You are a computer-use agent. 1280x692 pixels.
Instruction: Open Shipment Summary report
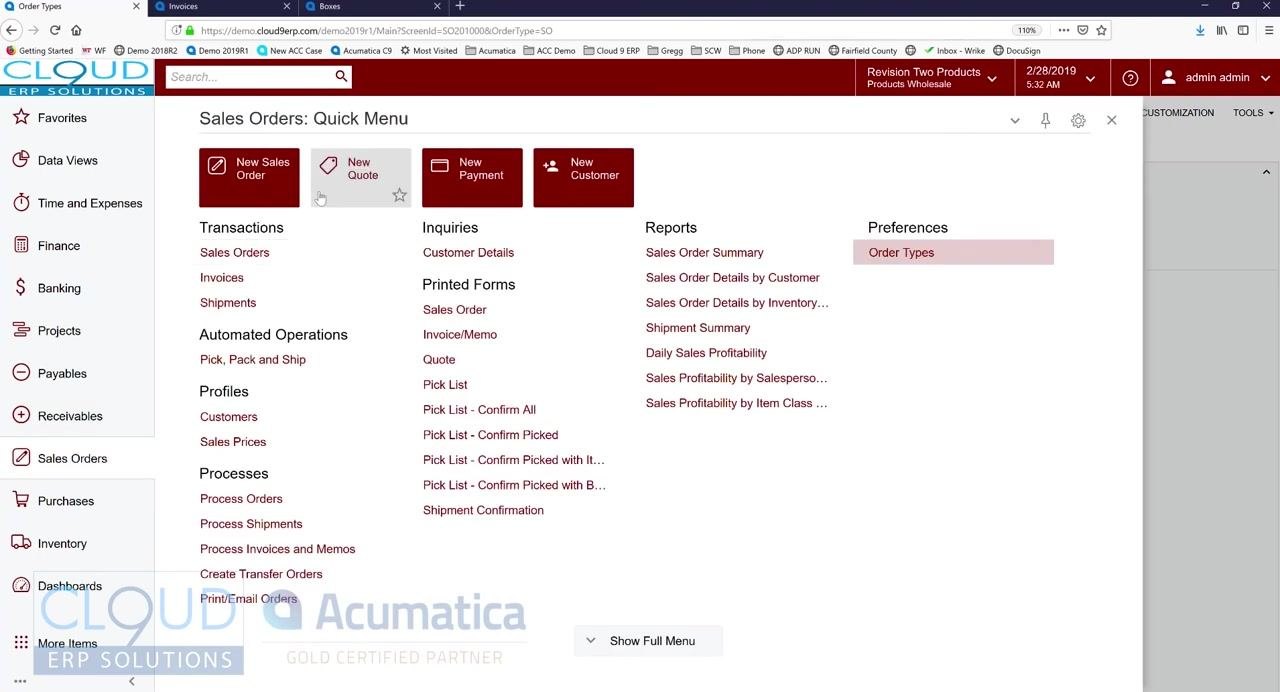698,328
